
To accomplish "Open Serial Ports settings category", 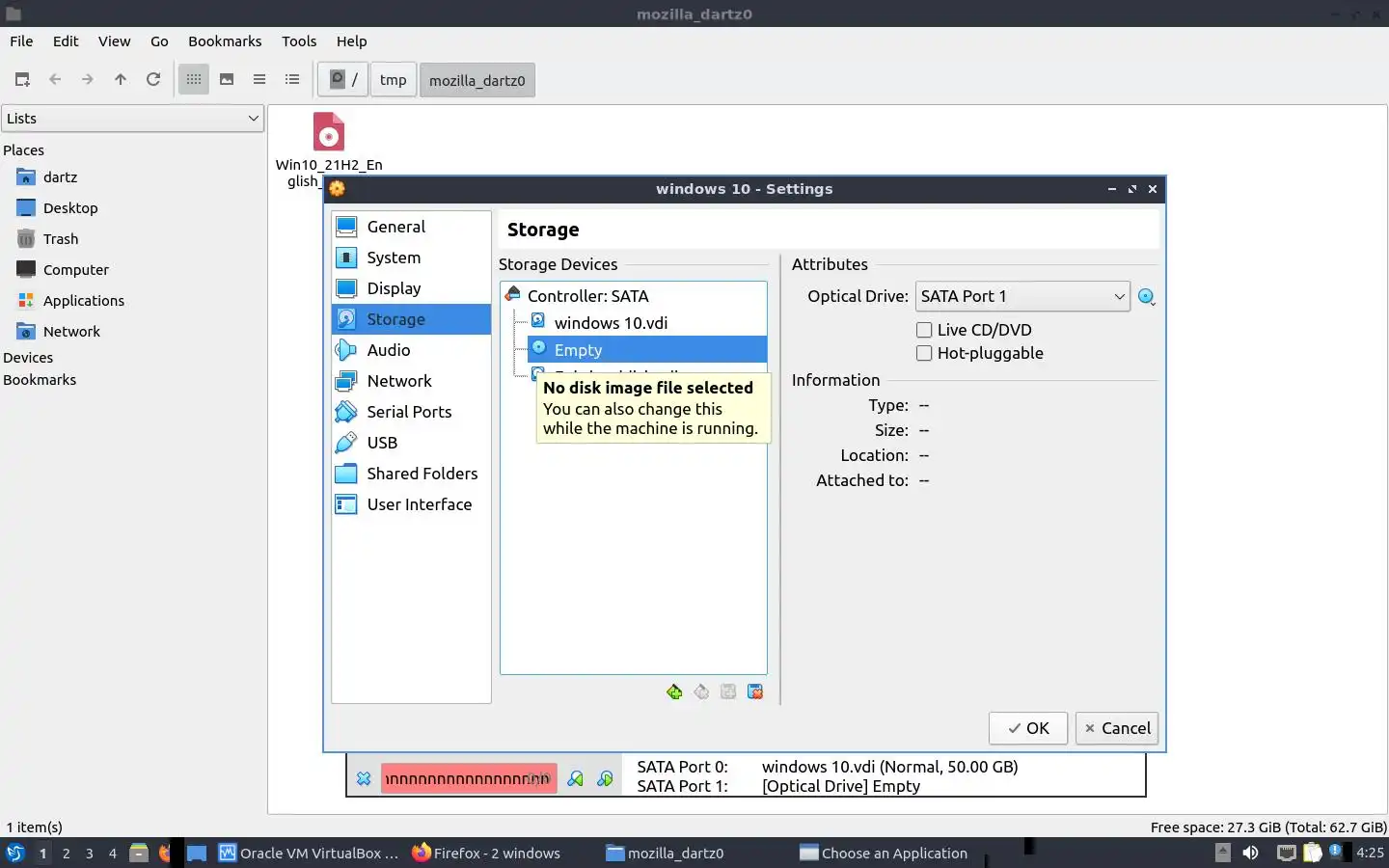I will pyautogui.click(x=411, y=412).
